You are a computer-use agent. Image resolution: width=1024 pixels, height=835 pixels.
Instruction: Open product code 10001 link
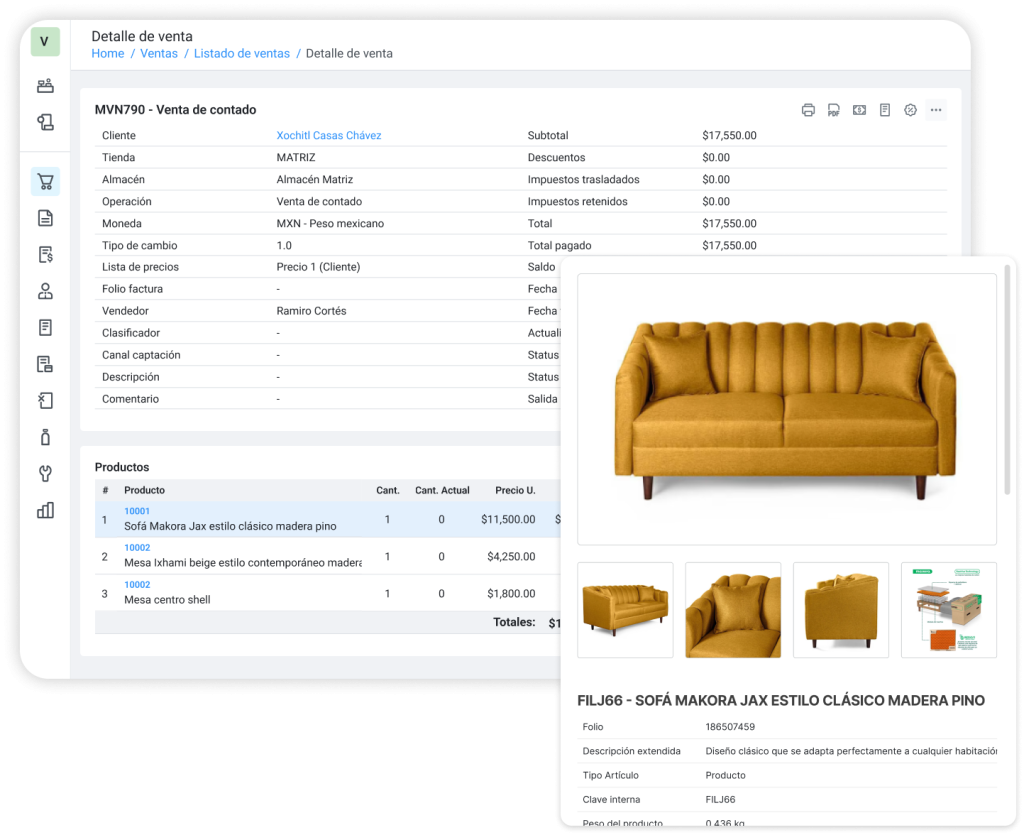point(137,511)
